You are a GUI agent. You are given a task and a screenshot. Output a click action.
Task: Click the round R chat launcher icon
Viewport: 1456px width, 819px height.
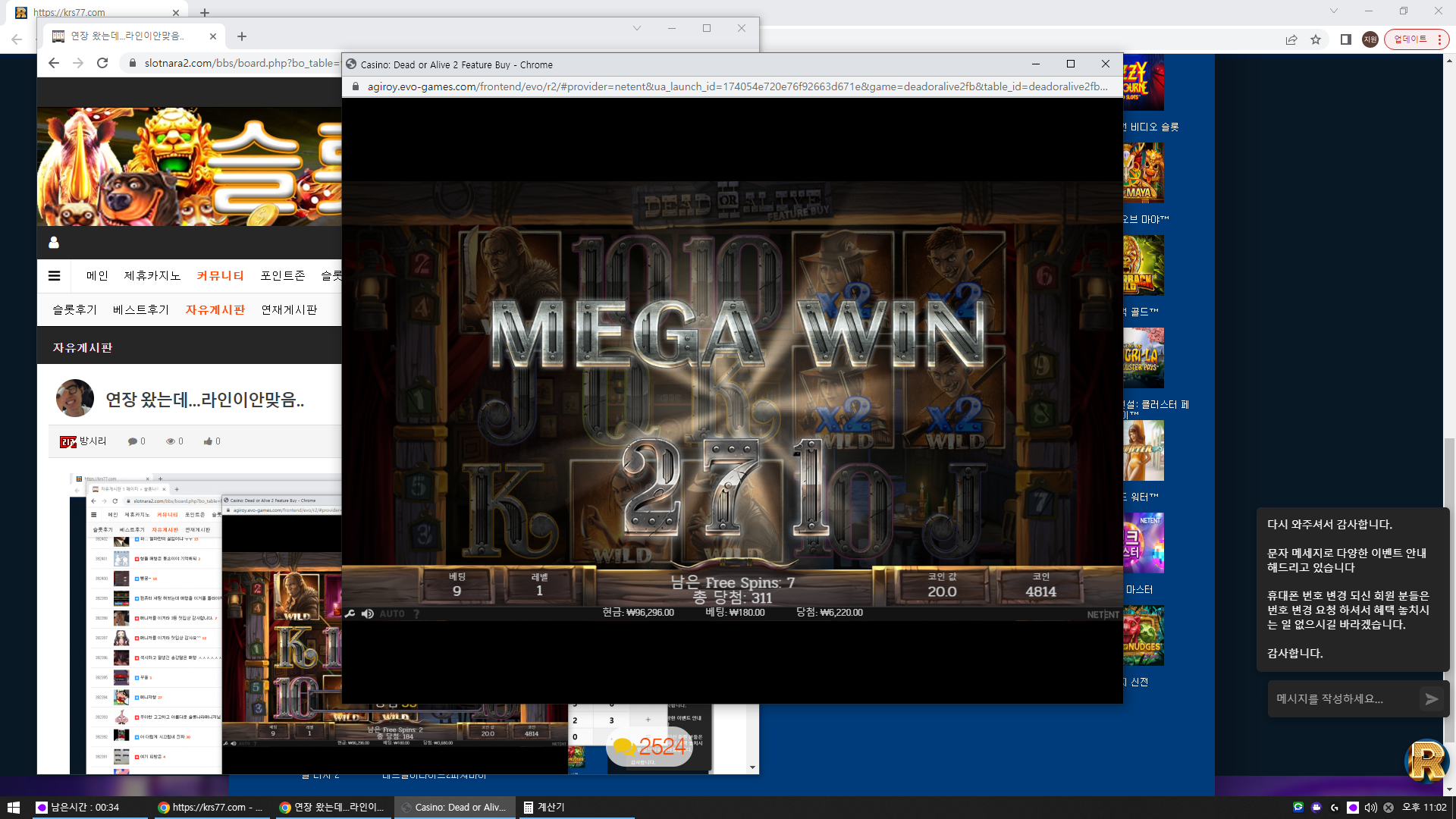coord(1426,761)
